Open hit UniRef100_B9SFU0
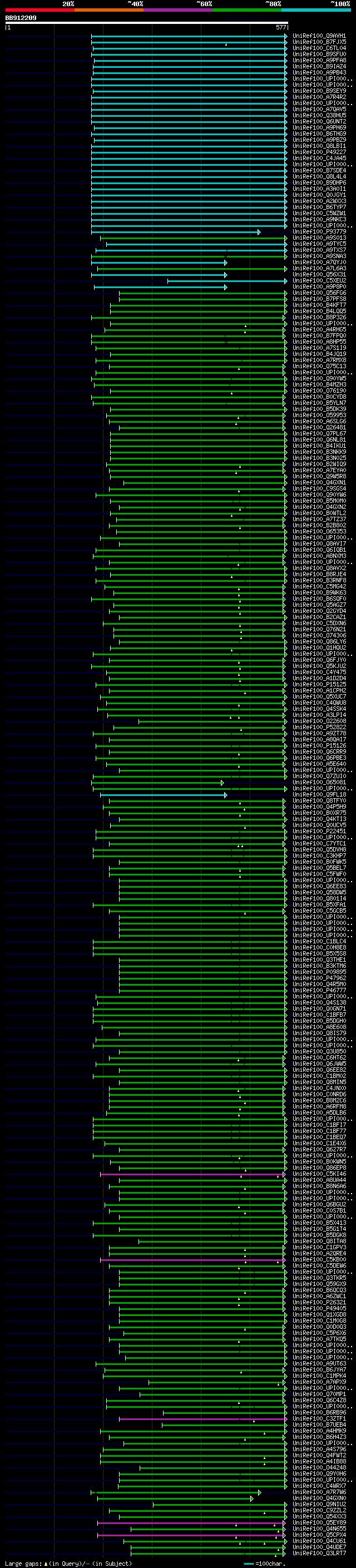 [319, 54]
